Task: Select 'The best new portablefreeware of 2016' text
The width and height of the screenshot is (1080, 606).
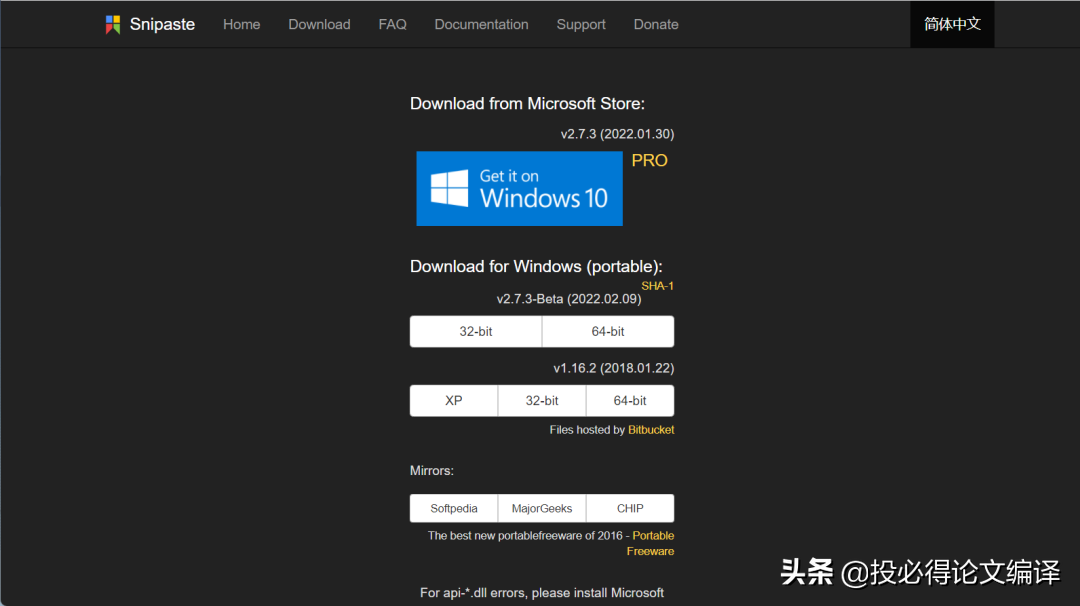Action: 525,536
